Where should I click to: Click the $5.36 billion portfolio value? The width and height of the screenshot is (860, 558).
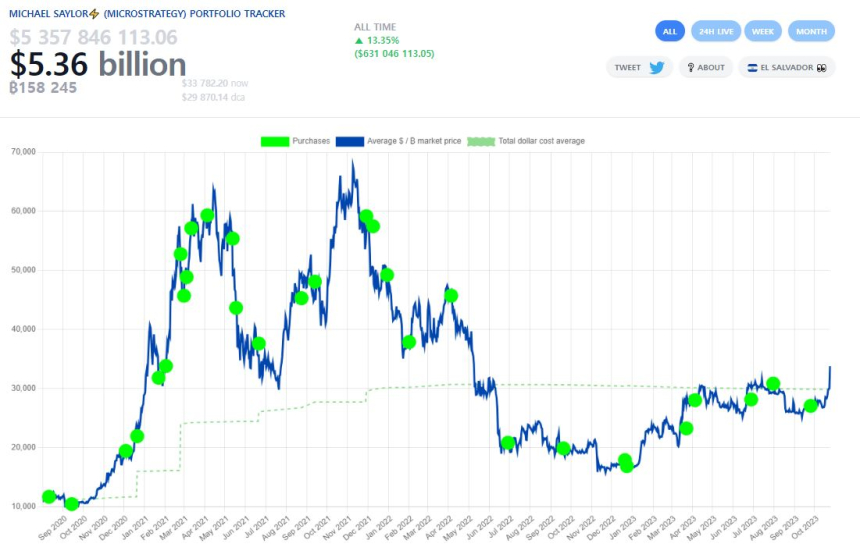(98, 65)
